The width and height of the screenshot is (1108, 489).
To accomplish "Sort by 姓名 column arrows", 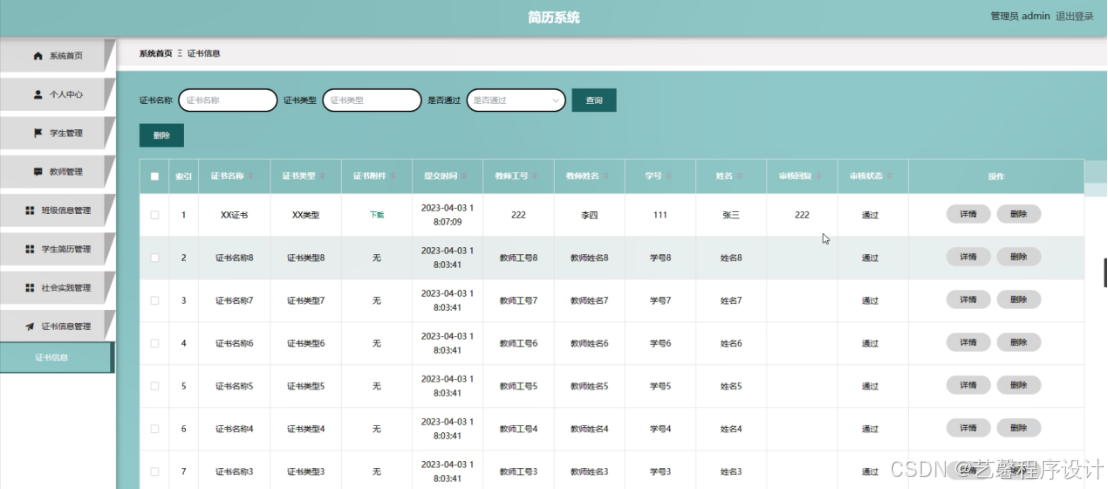I will [740, 176].
